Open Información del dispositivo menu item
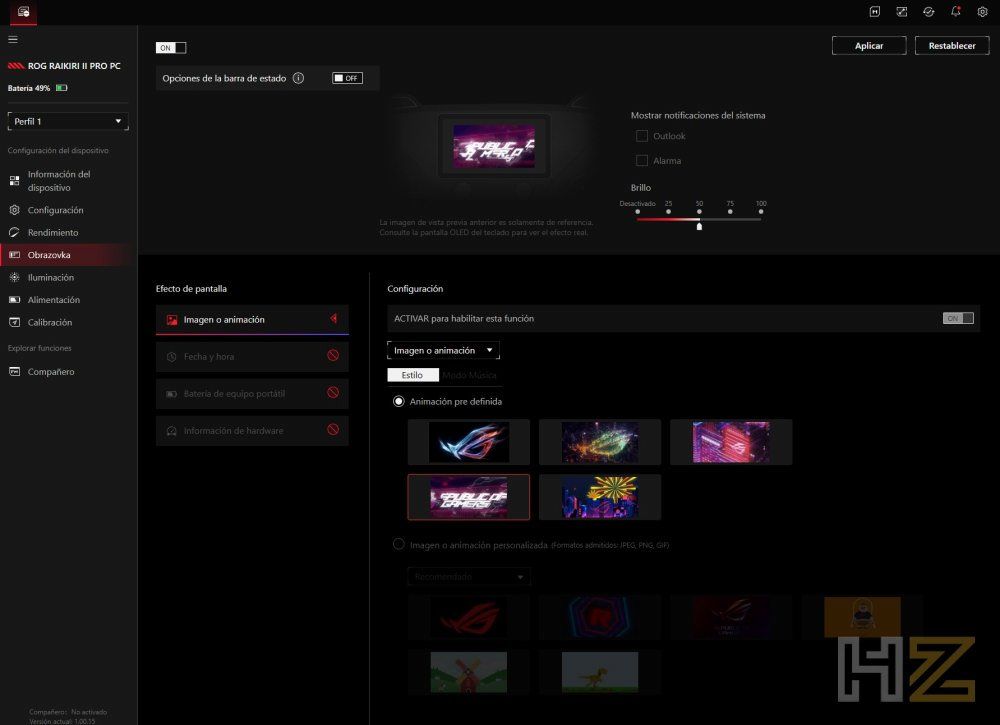Image resolution: width=1000 pixels, height=725 pixels. pyautogui.click(x=68, y=181)
